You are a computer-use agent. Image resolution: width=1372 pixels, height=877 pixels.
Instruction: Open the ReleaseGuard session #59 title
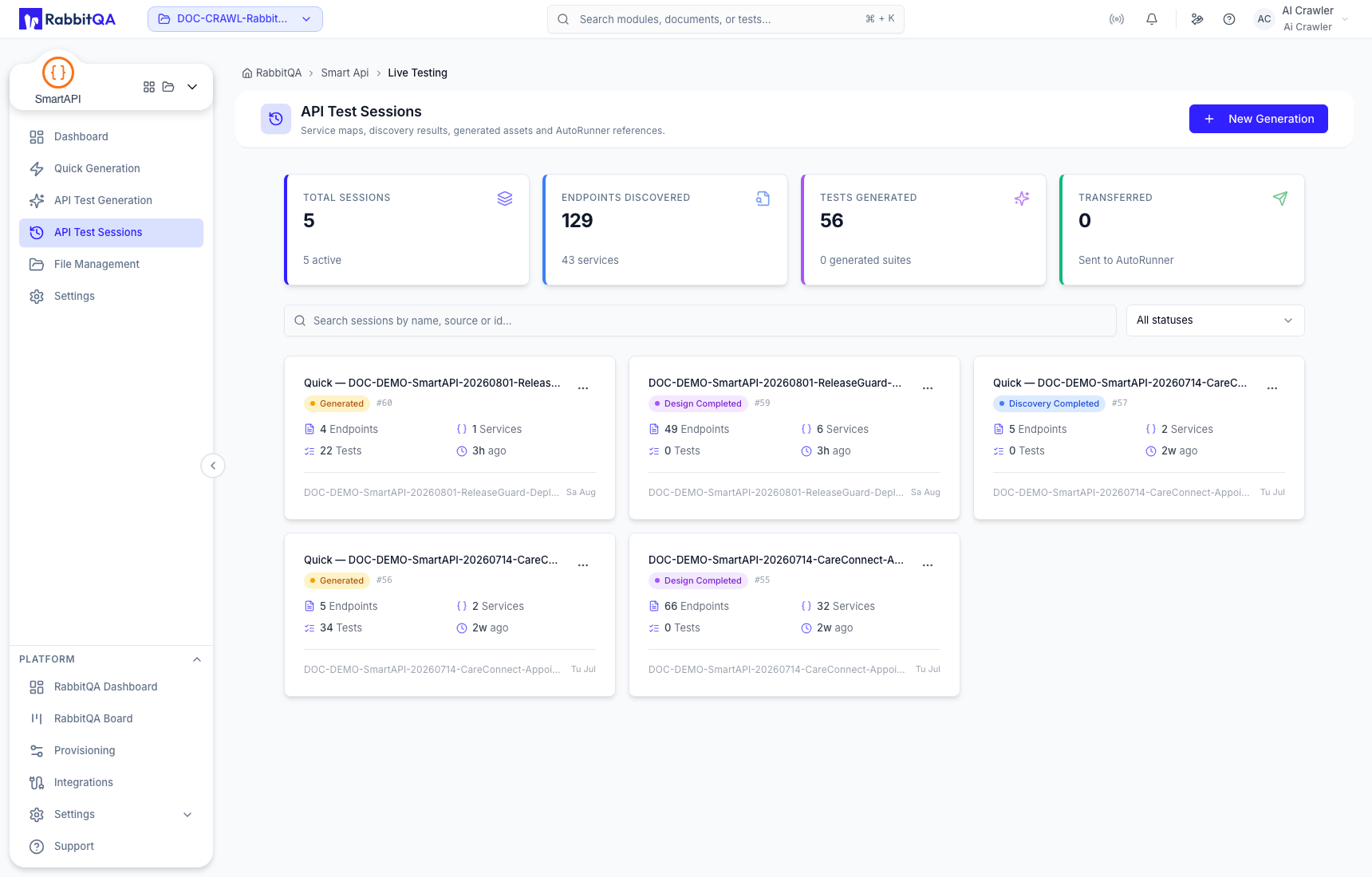pyautogui.click(x=775, y=383)
